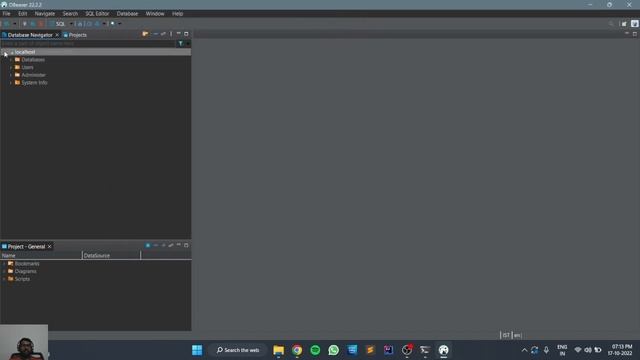Expand the Databases folder
This screenshot has width=640, height=360.
coord(11,60)
